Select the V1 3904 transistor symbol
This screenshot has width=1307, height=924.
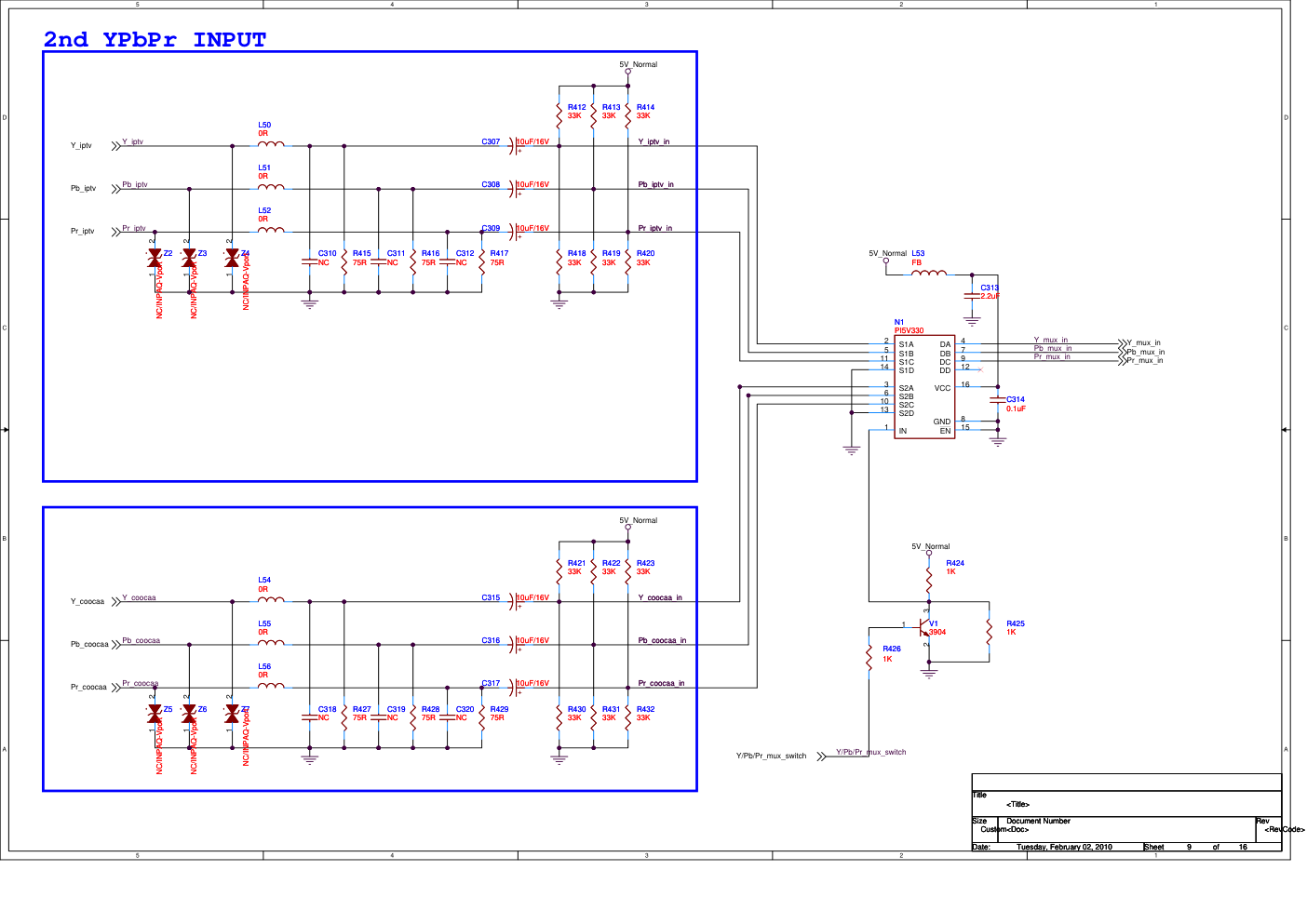[924, 626]
